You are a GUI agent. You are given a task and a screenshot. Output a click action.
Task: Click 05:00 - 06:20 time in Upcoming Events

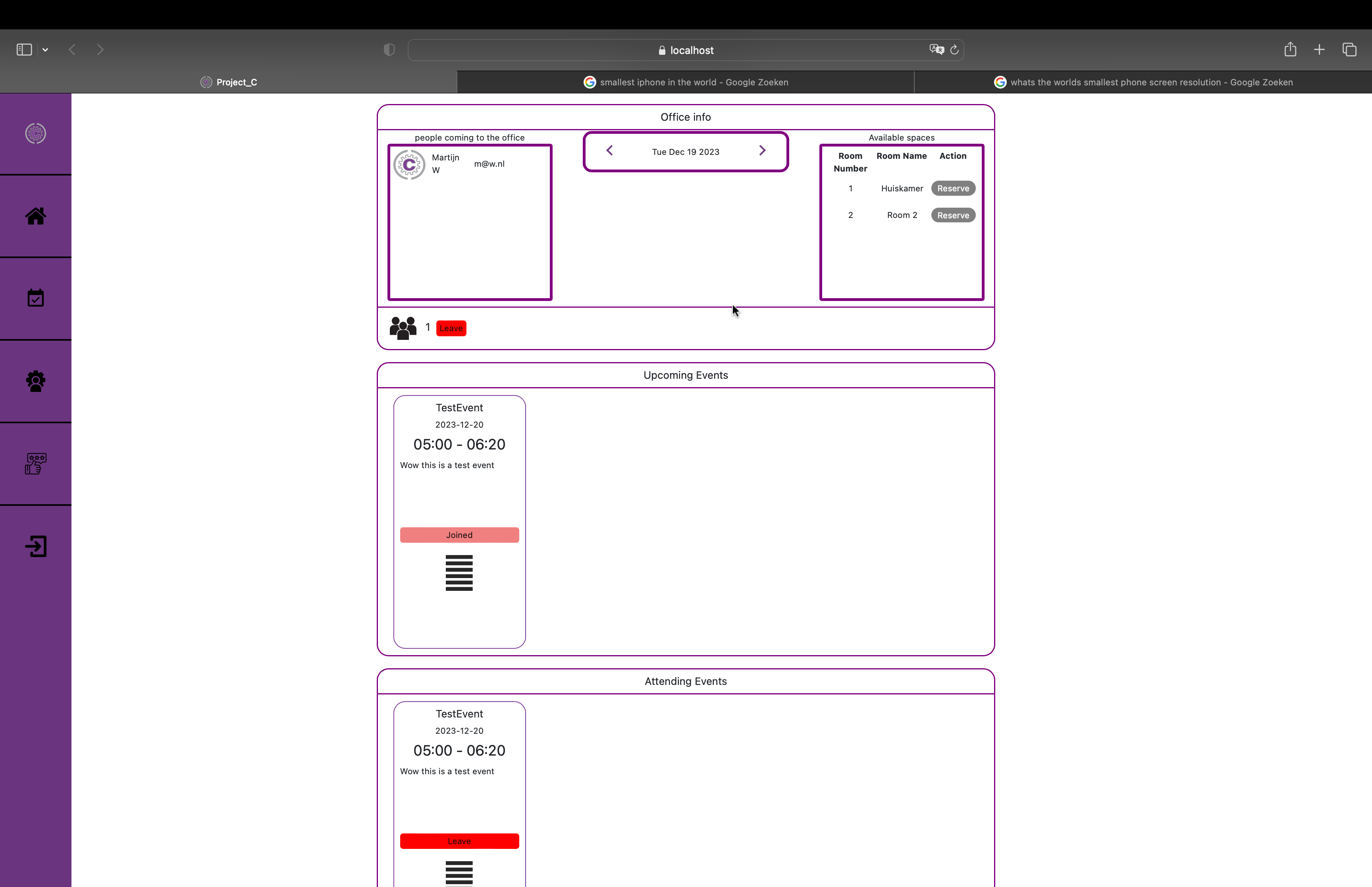pos(459,445)
